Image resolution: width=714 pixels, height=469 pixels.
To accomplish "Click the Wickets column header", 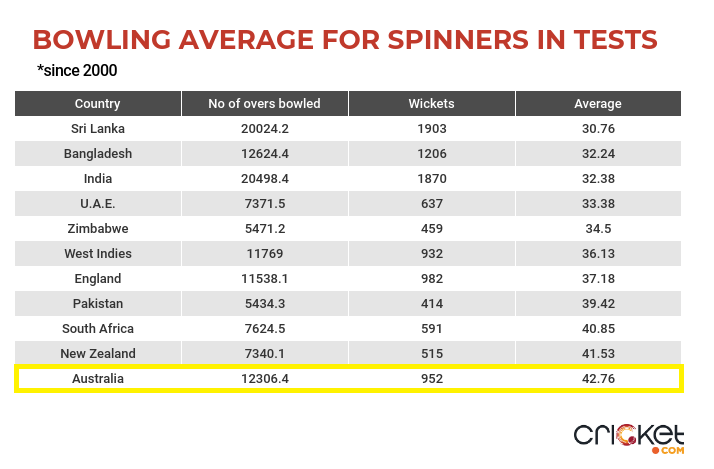I will (x=432, y=103).
